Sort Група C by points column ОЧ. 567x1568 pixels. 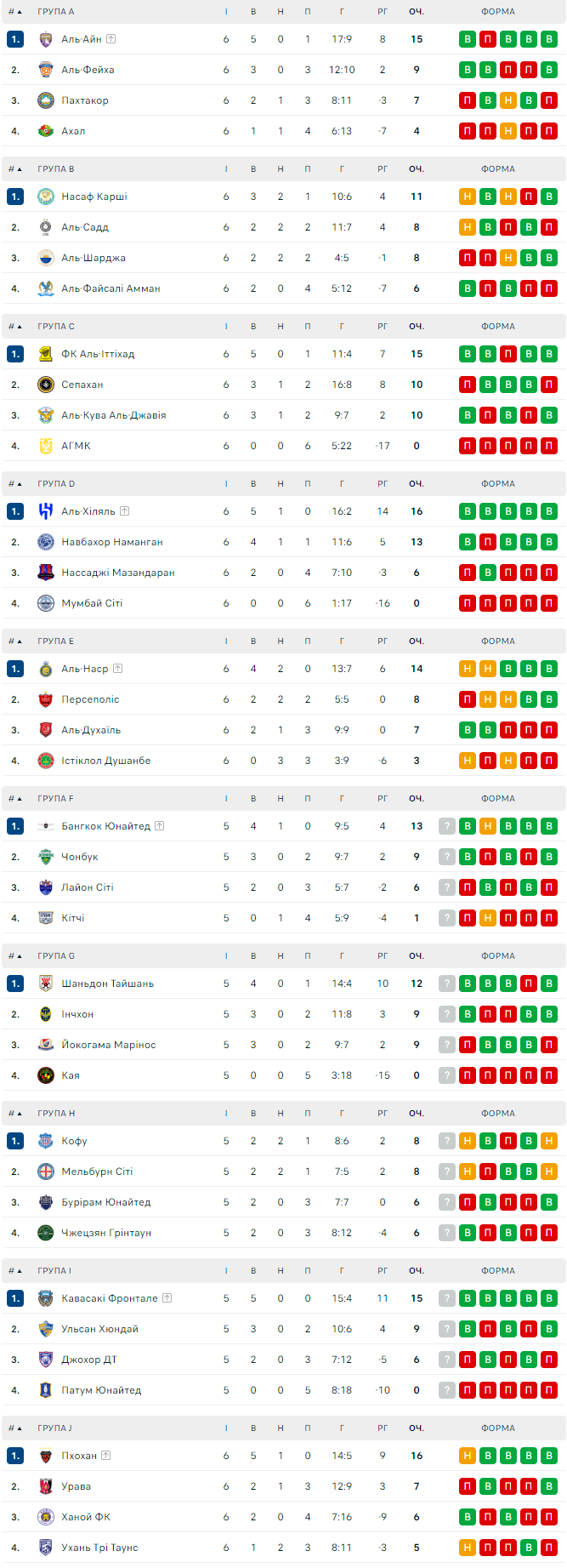pyautogui.click(x=417, y=327)
